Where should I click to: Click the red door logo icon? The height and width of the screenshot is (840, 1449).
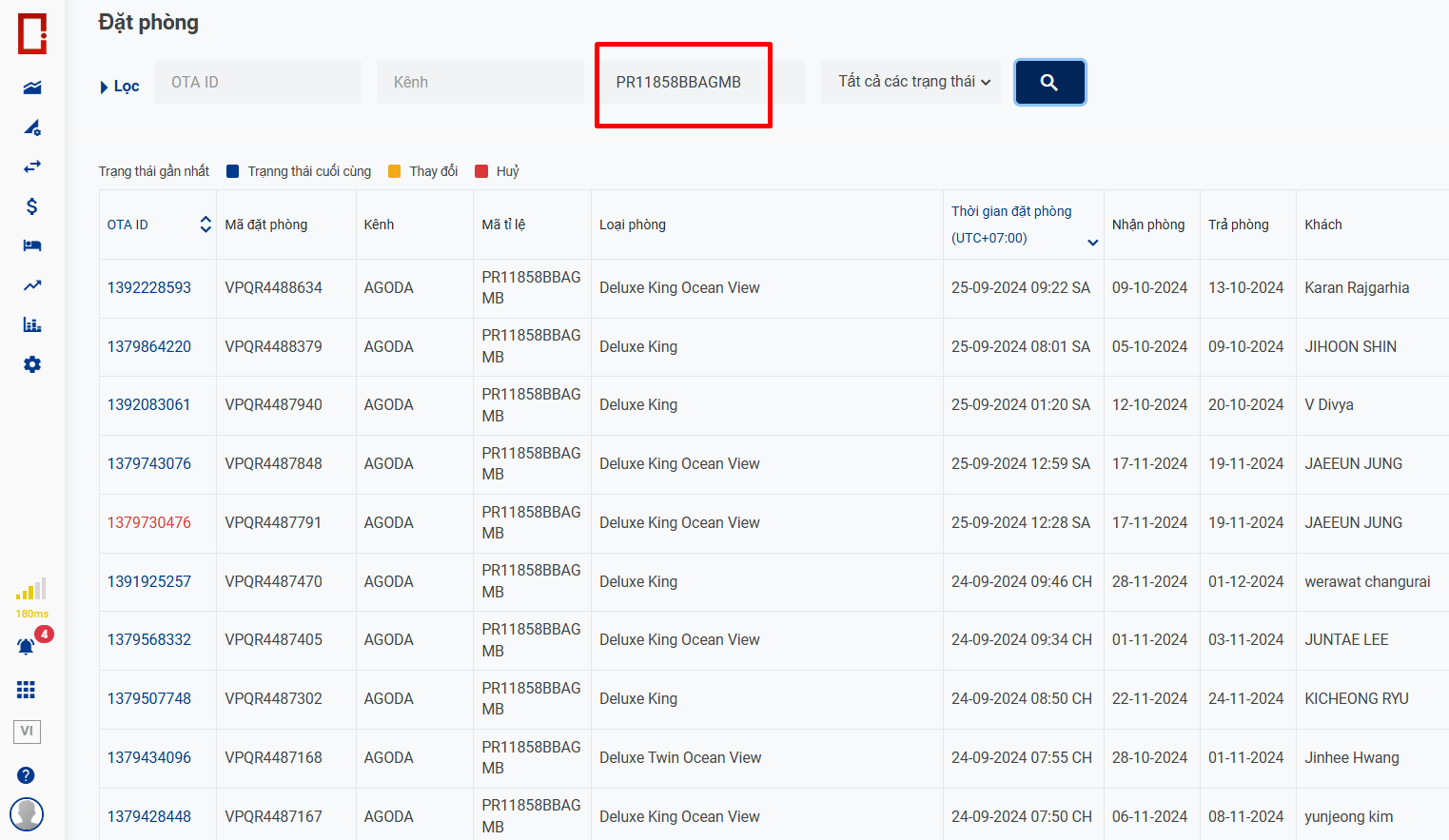(32, 33)
